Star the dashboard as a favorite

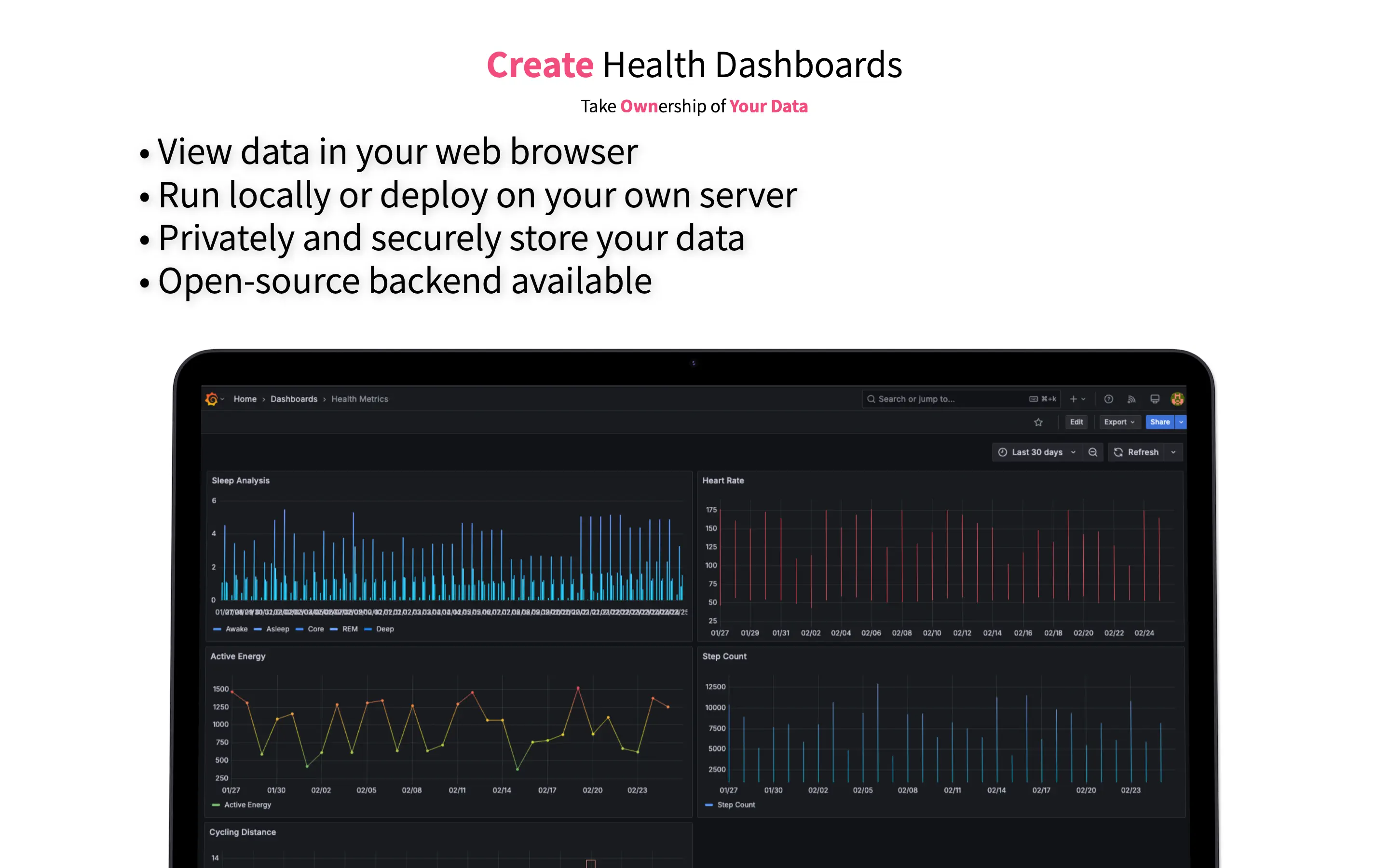click(1038, 422)
